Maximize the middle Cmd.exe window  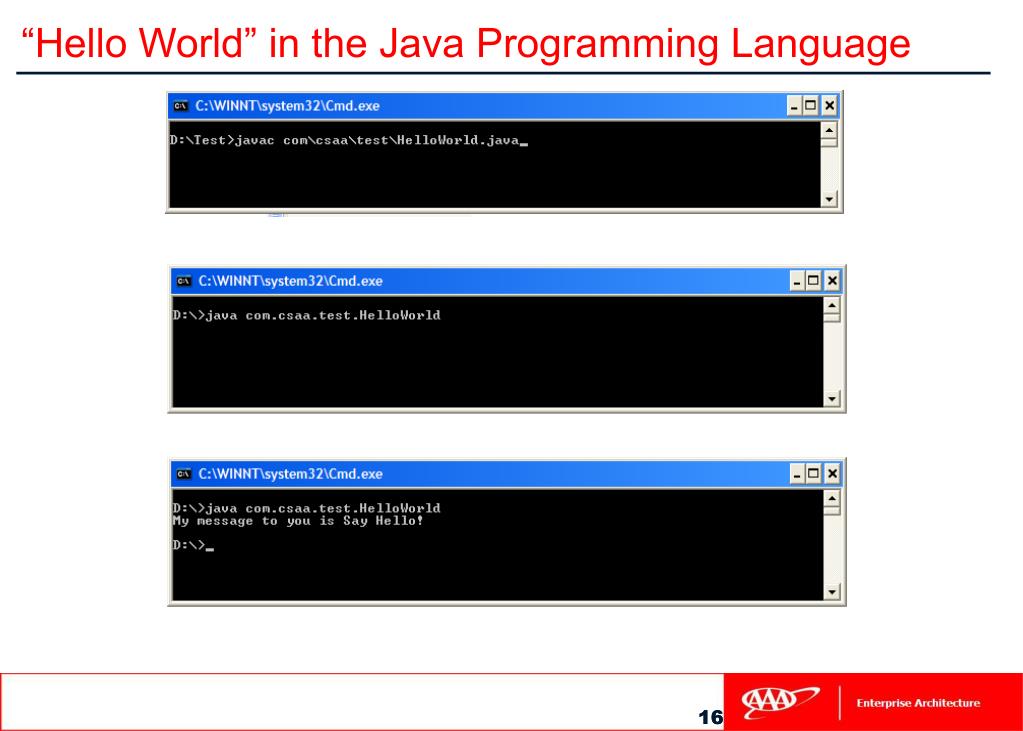click(x=814, y=281)
